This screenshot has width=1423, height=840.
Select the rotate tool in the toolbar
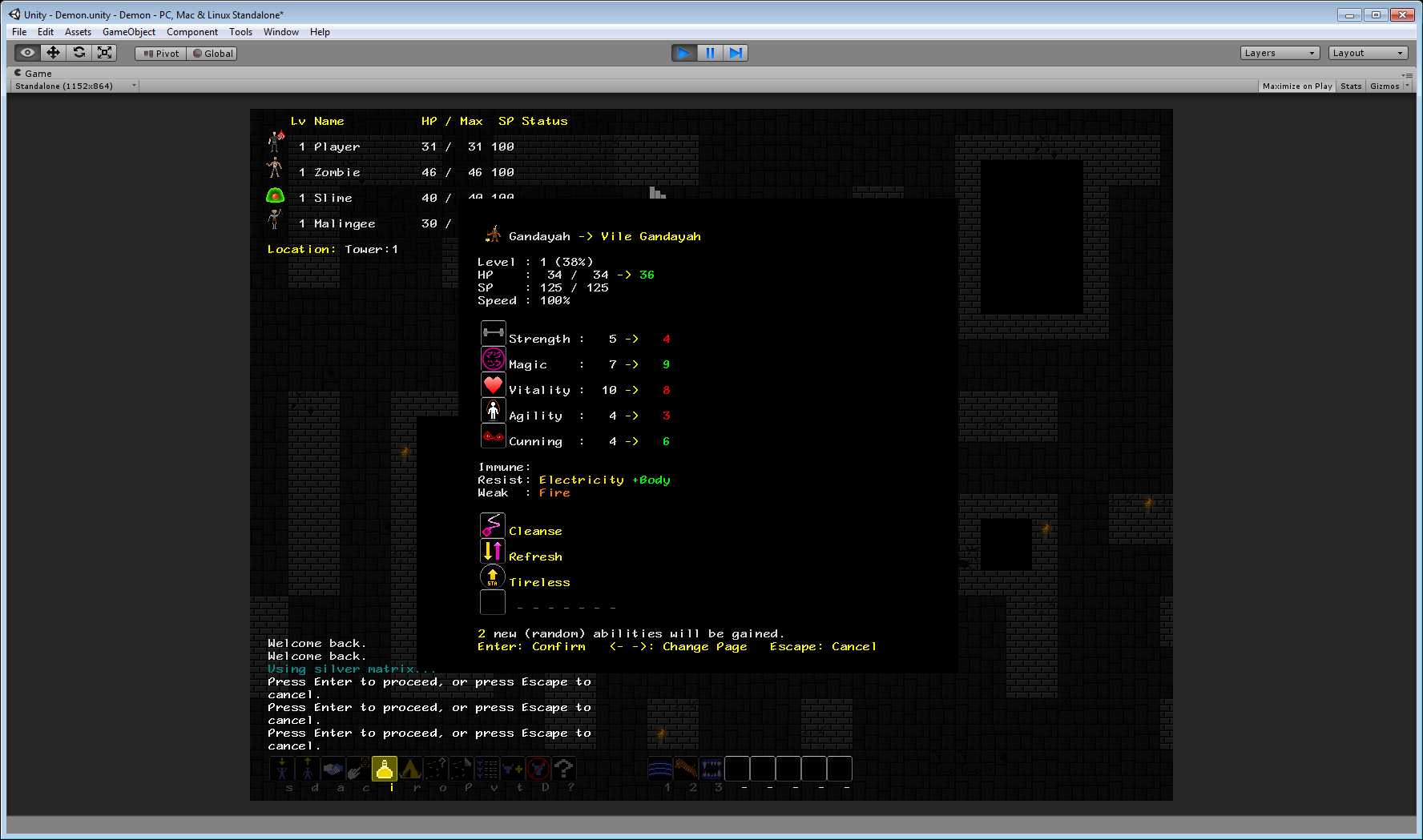[79, 53]
